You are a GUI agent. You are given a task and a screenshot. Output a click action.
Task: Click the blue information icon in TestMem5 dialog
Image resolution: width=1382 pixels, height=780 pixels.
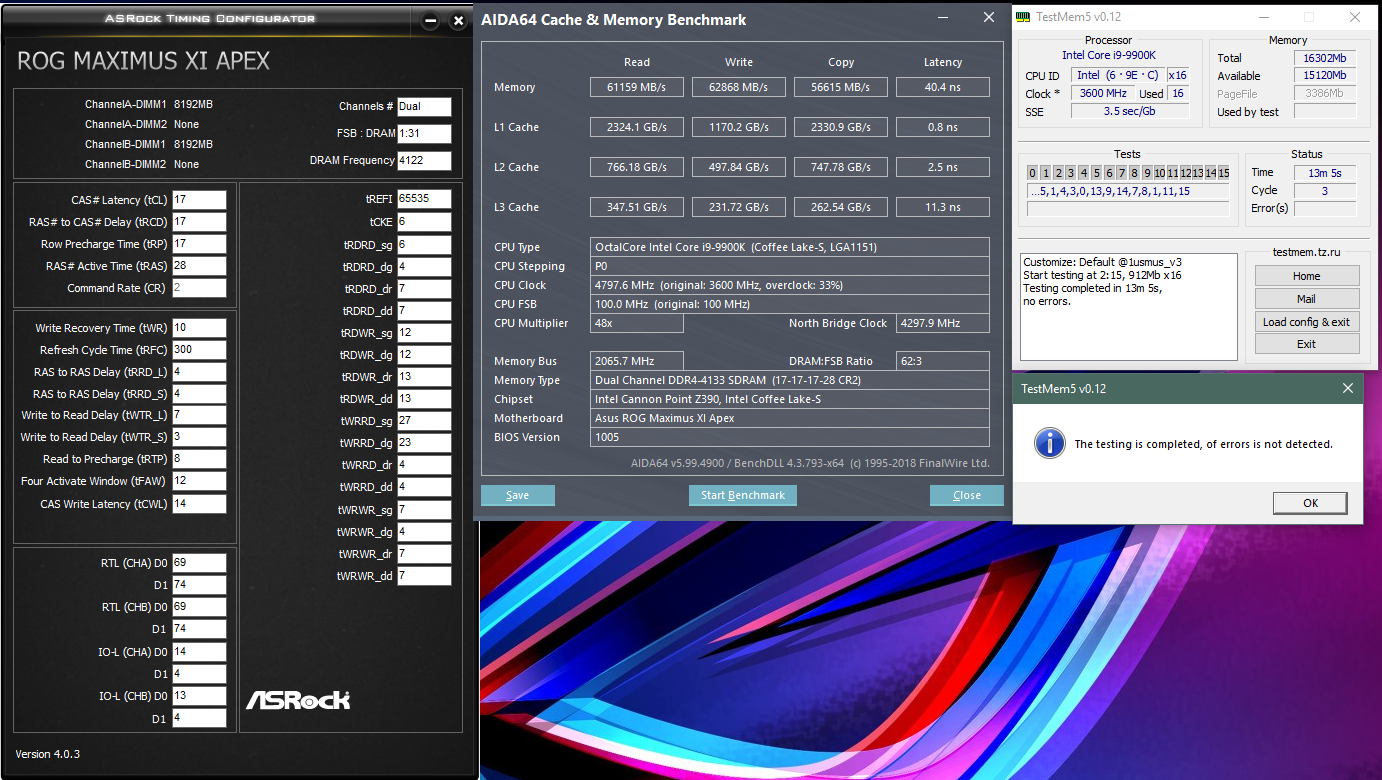(1048, 443)
